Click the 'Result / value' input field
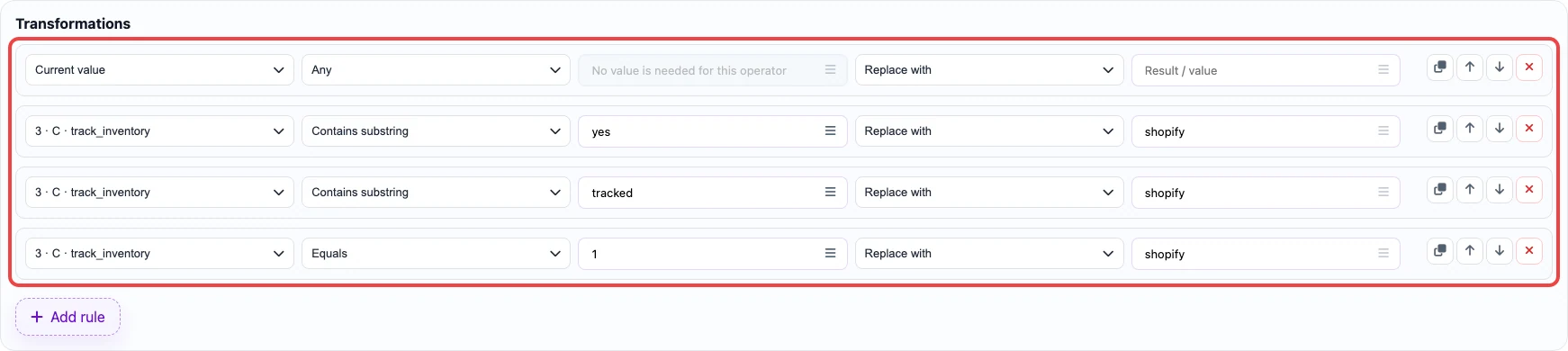This screenshot has height=351, width=1568. pyautogui.click(x=1266, y=70)
